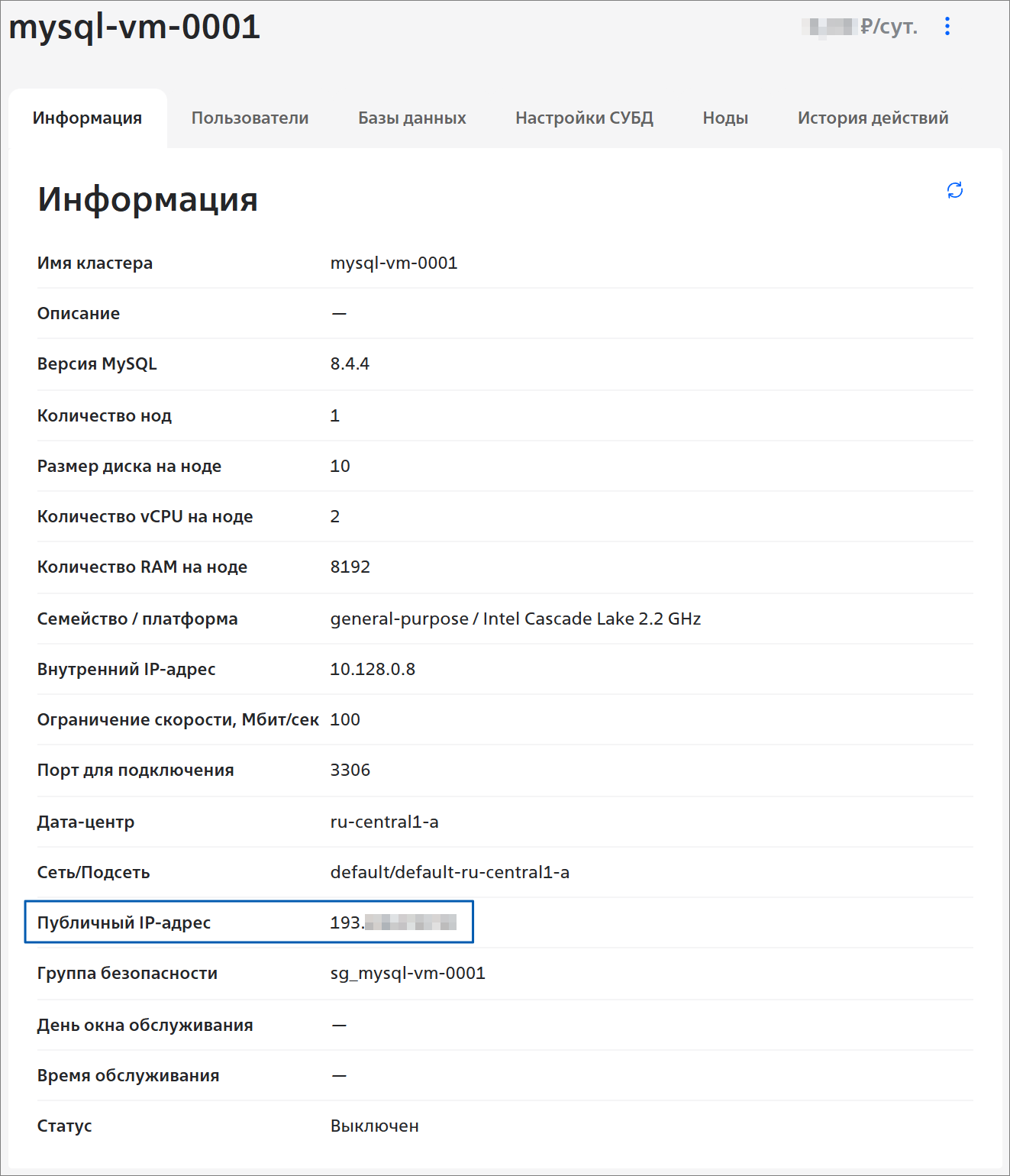
Task: Click the Количество vCPU на ноде label
Action: [x=145, y=516]
